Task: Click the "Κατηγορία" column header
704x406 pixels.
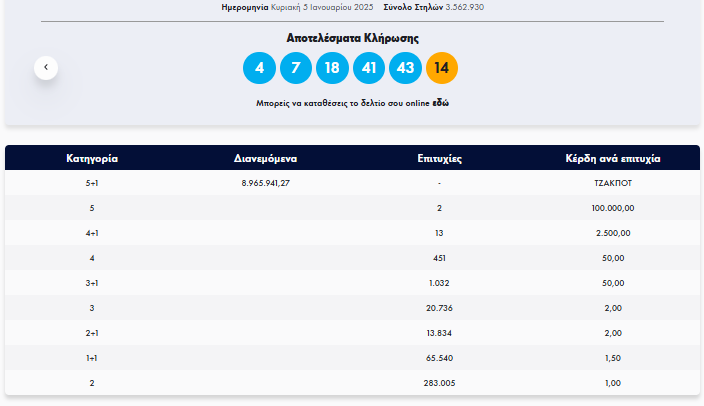Action: (x=92, y=158)
